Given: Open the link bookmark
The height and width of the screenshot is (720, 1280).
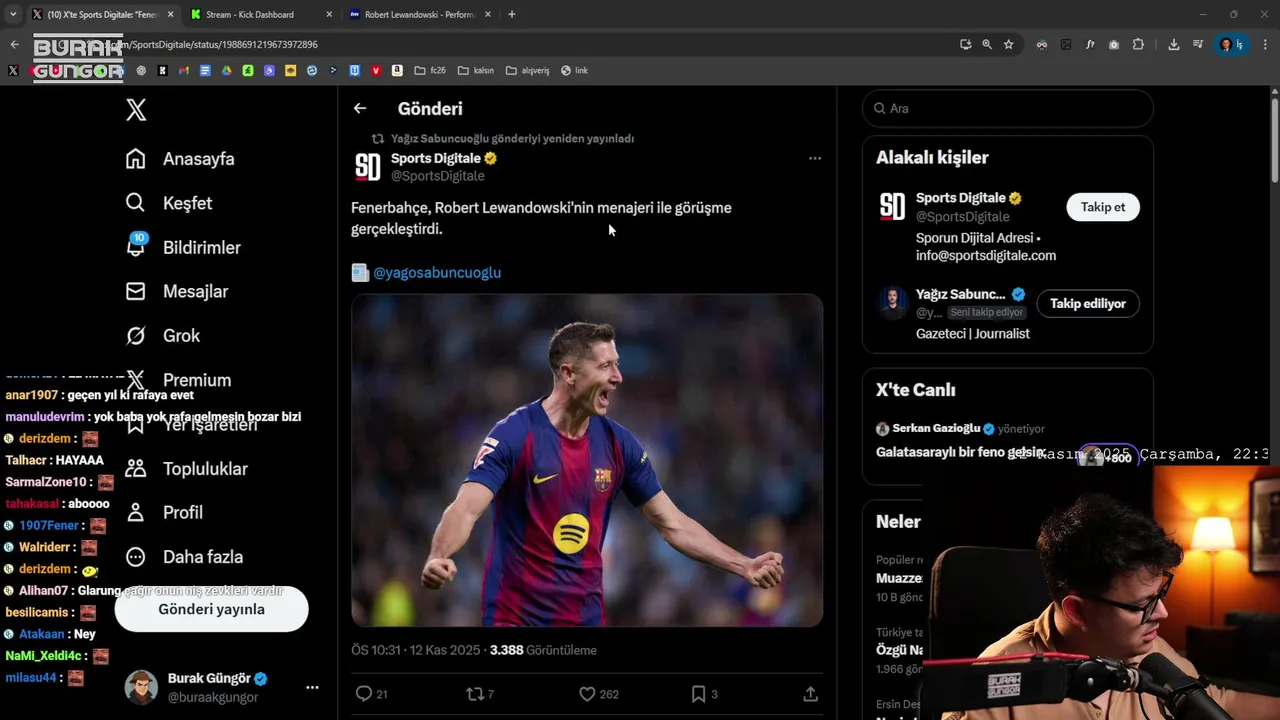Looking at the screenshot, I should point(574,71).
